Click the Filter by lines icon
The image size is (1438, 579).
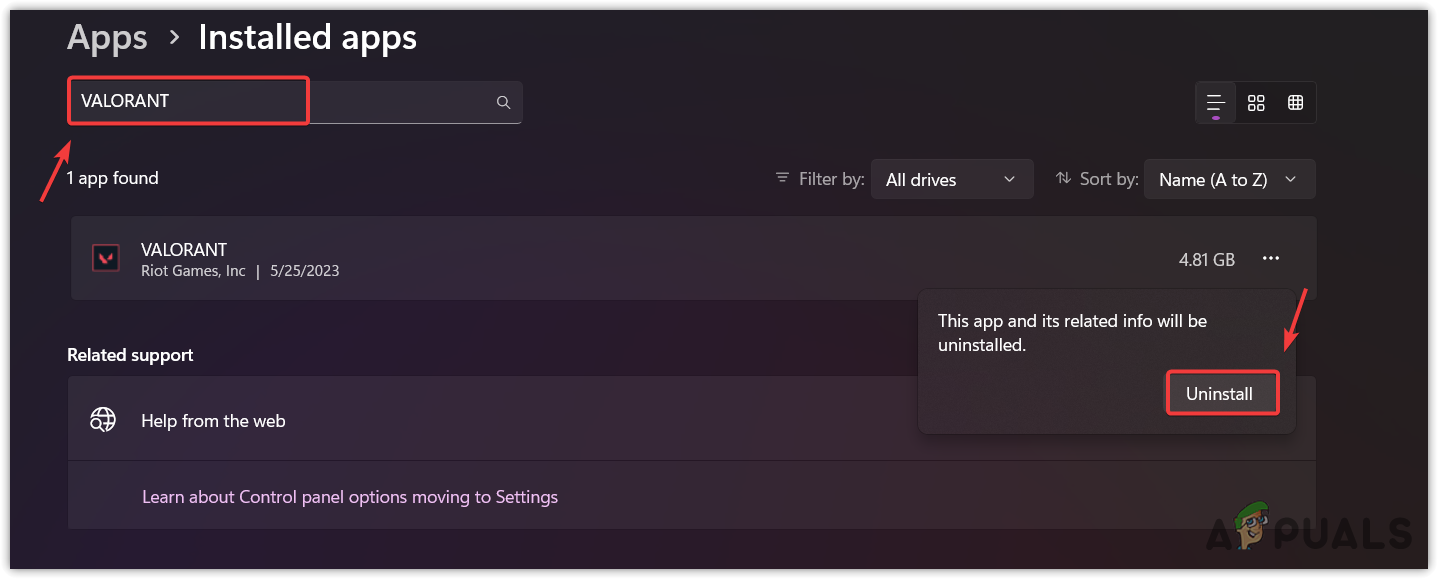pyautogui.click(x=782, y=179)
